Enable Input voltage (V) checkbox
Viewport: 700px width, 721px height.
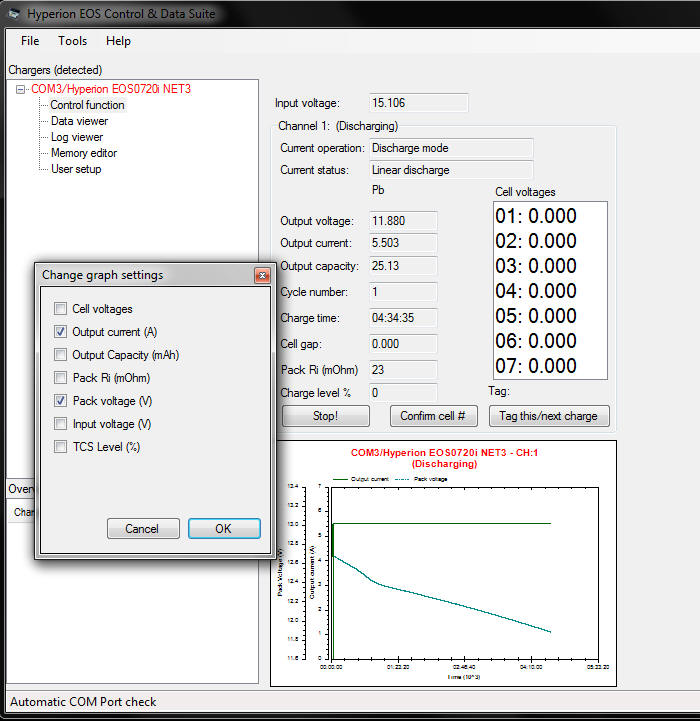click(x=61, y=424)
